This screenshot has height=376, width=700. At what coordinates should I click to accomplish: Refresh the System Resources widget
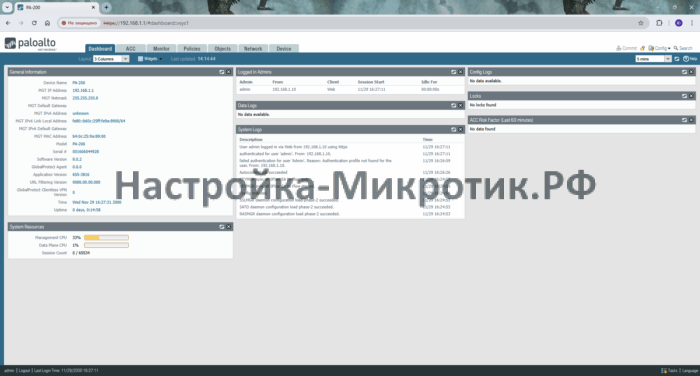[222, 227]
